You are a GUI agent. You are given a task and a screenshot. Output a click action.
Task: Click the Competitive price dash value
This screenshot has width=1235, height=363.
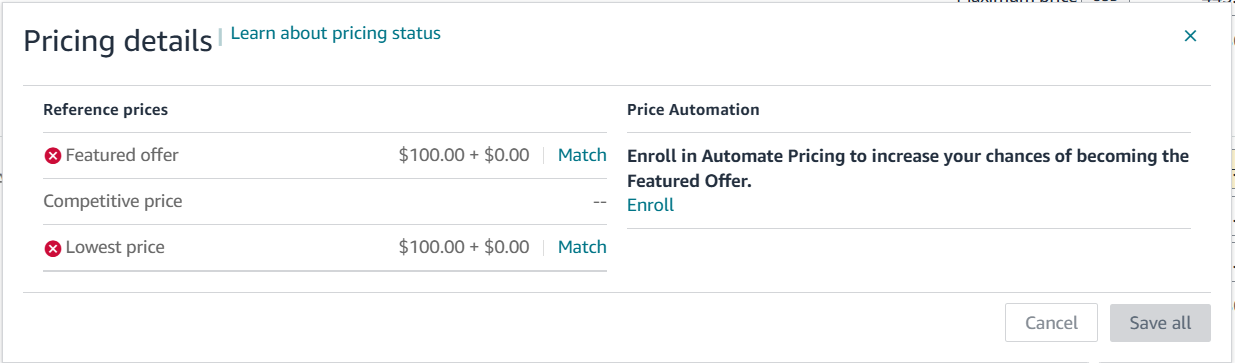tap(599, 201)
